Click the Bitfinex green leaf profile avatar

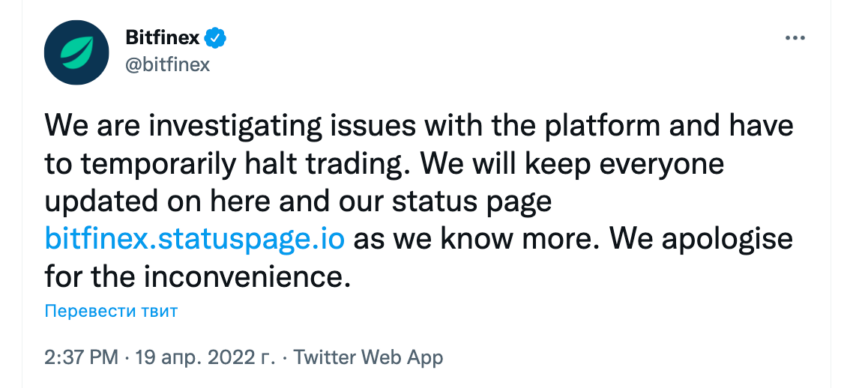(76, 54)
